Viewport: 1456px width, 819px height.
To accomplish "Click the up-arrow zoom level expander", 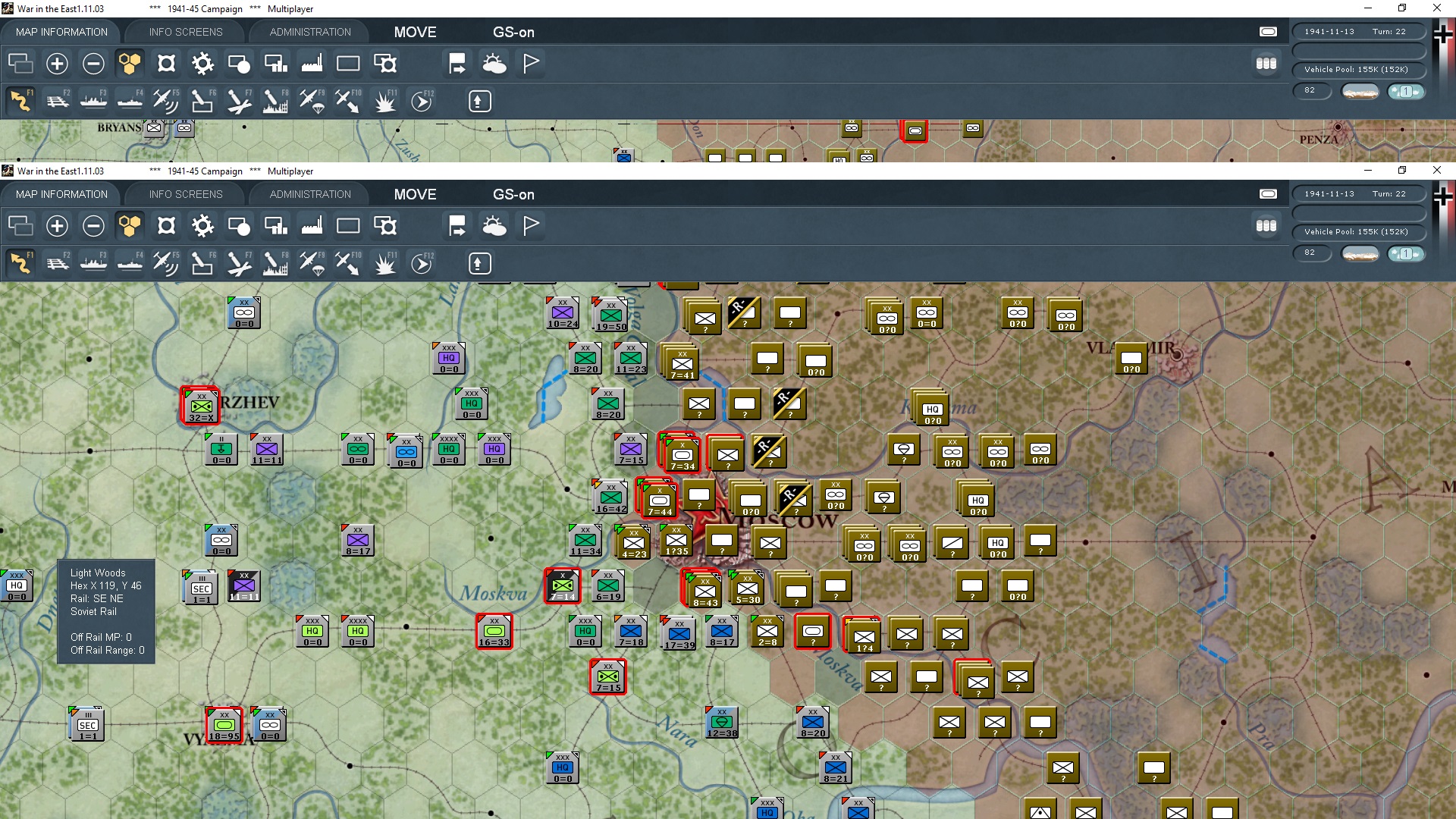I will tap(480, 263).
